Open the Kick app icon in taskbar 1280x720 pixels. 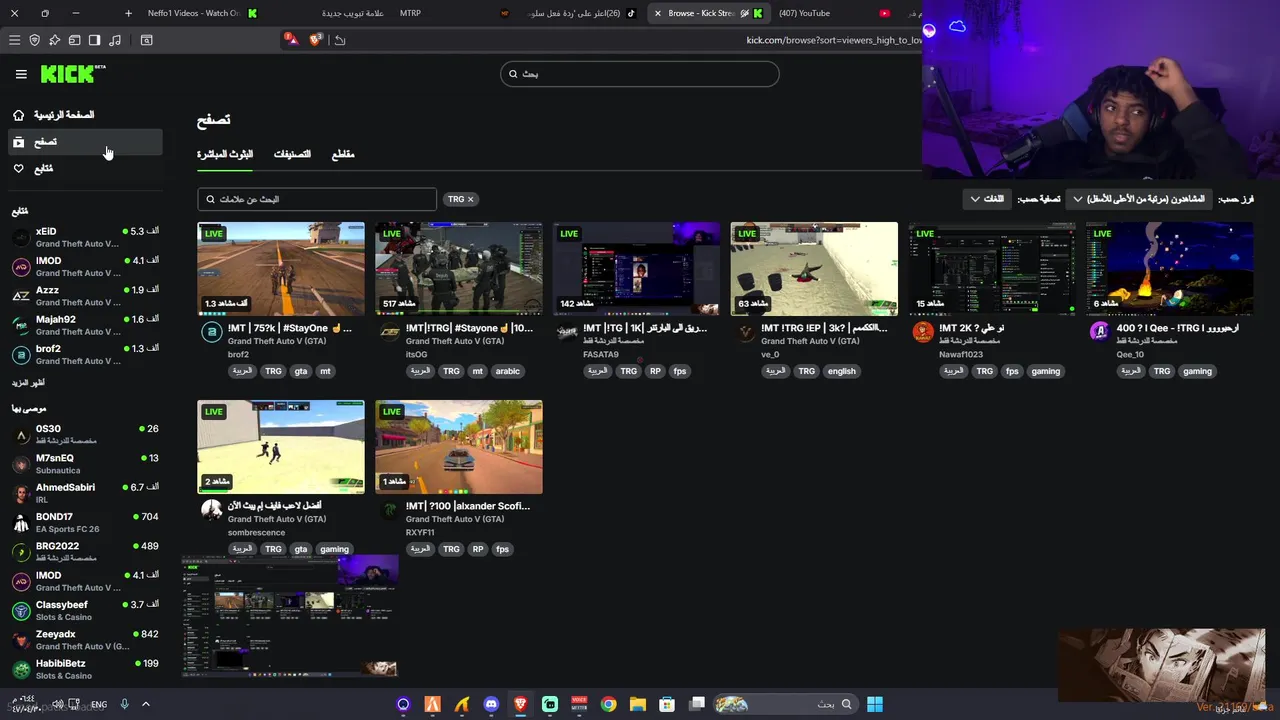pyautogui.click(x=550, y=704)
